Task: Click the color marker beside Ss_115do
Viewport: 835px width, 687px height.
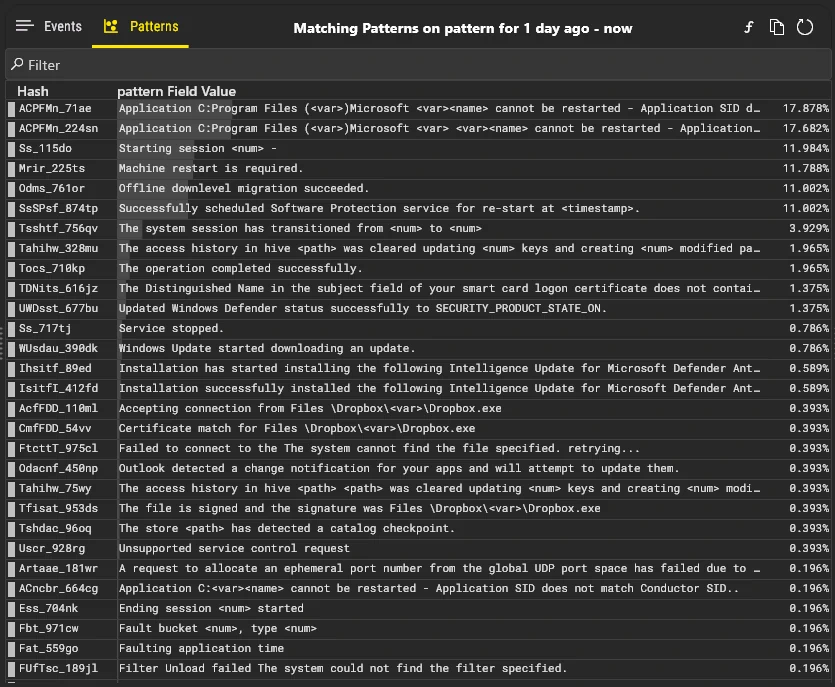Action: (11, 148)
